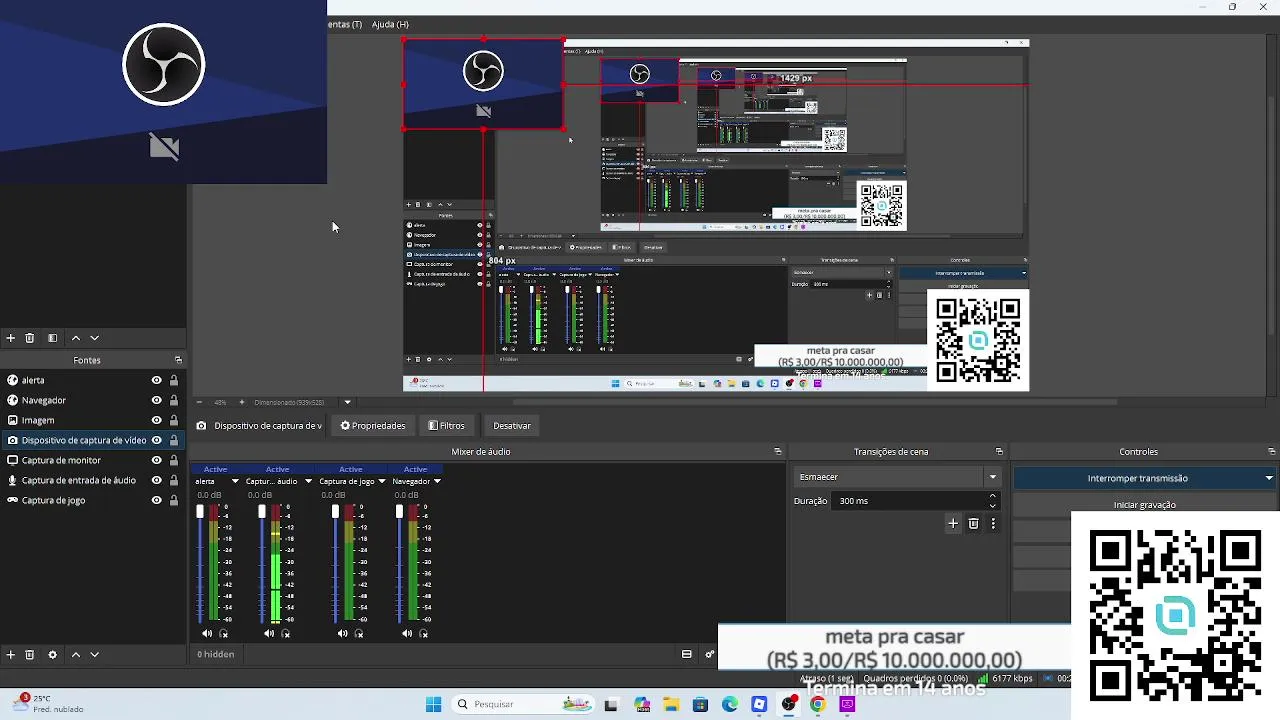Click the Duração 300 ms field
This screenshot has height=720, width=1280.
(908, 500)
